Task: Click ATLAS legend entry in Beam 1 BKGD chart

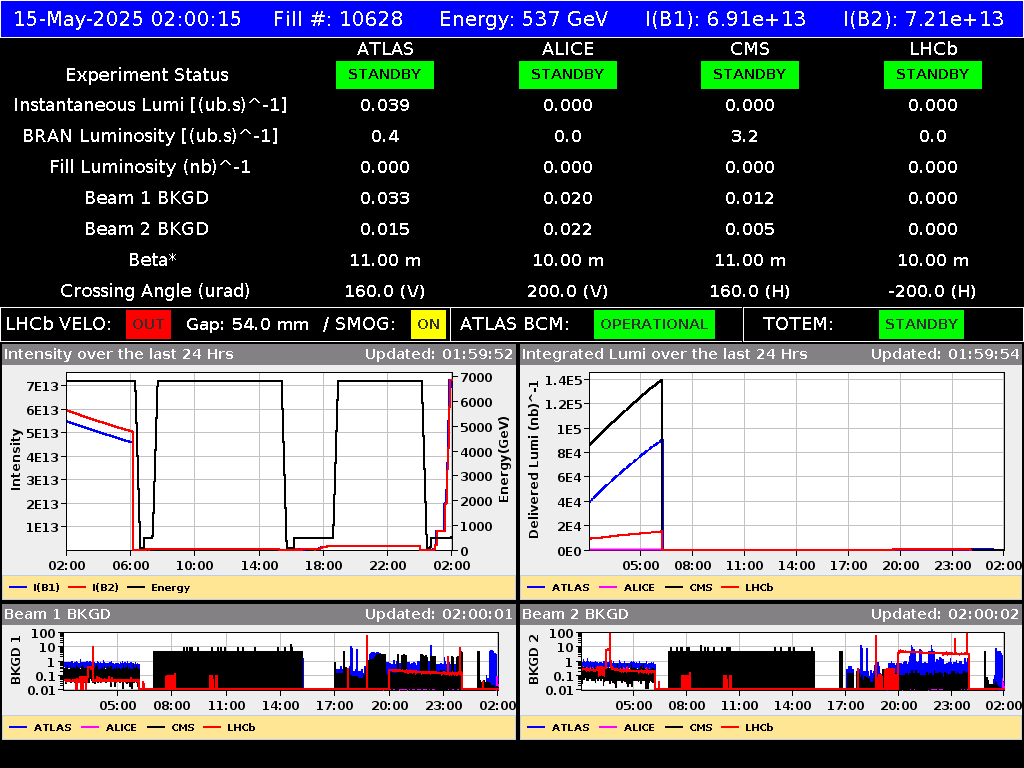Action: click(40, 727)
